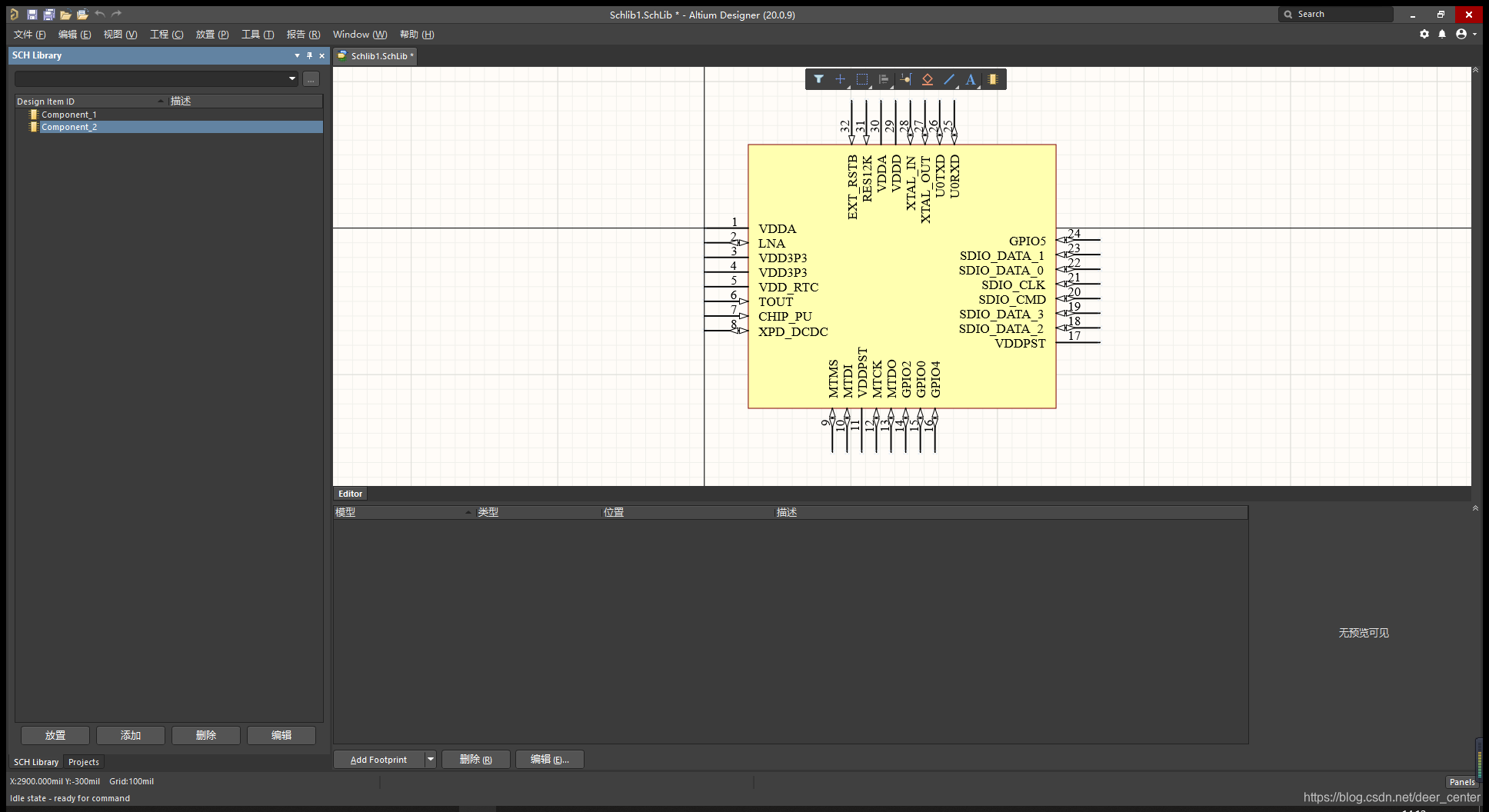This screenshot has height=812, width=1489.
Task: Click the Undo arrow icon
Action: click(x=100, y=15)
